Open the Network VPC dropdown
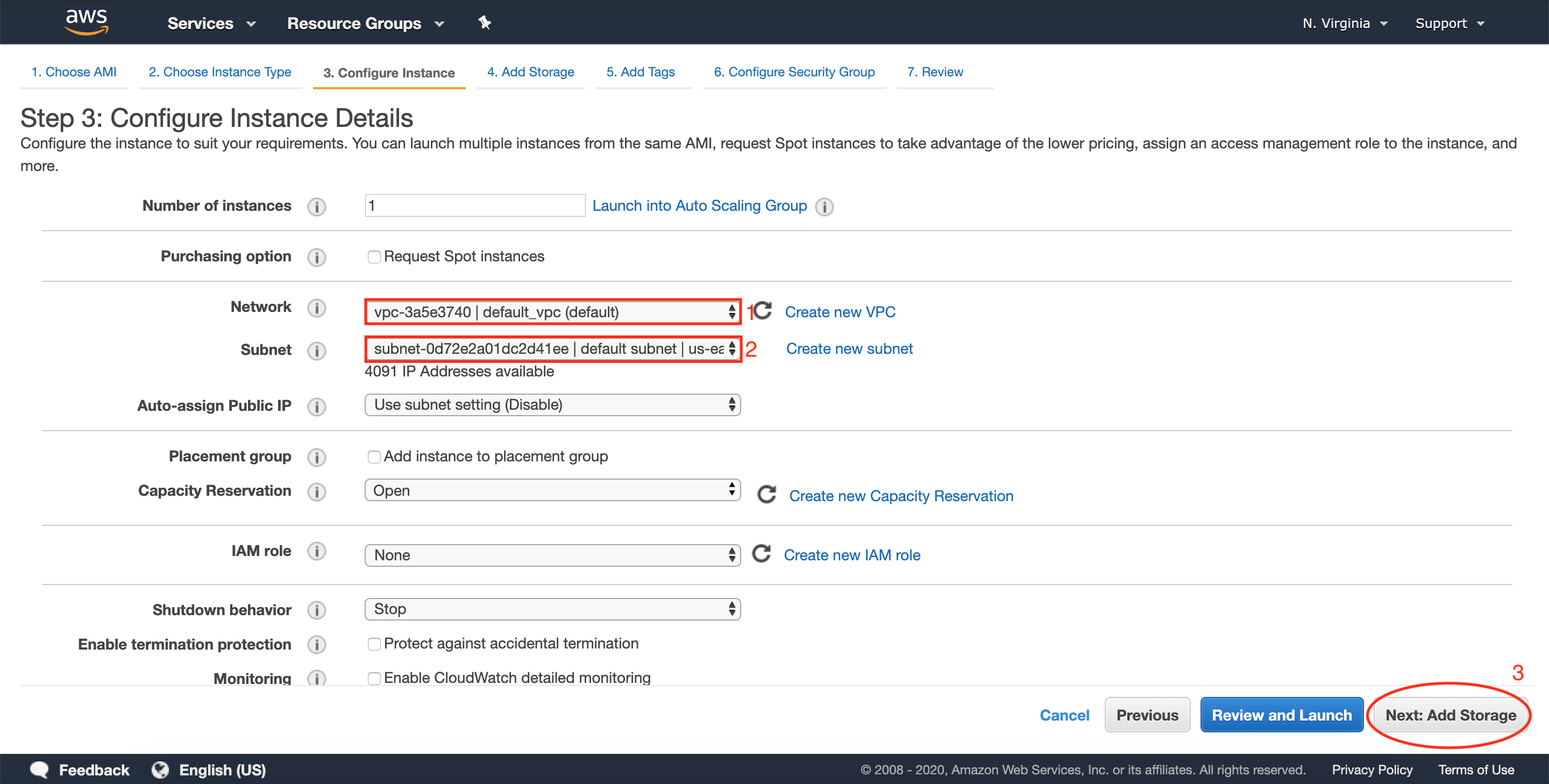This screenshot has width=1549, height=784. pyautogui.click(x=552, y=311)
